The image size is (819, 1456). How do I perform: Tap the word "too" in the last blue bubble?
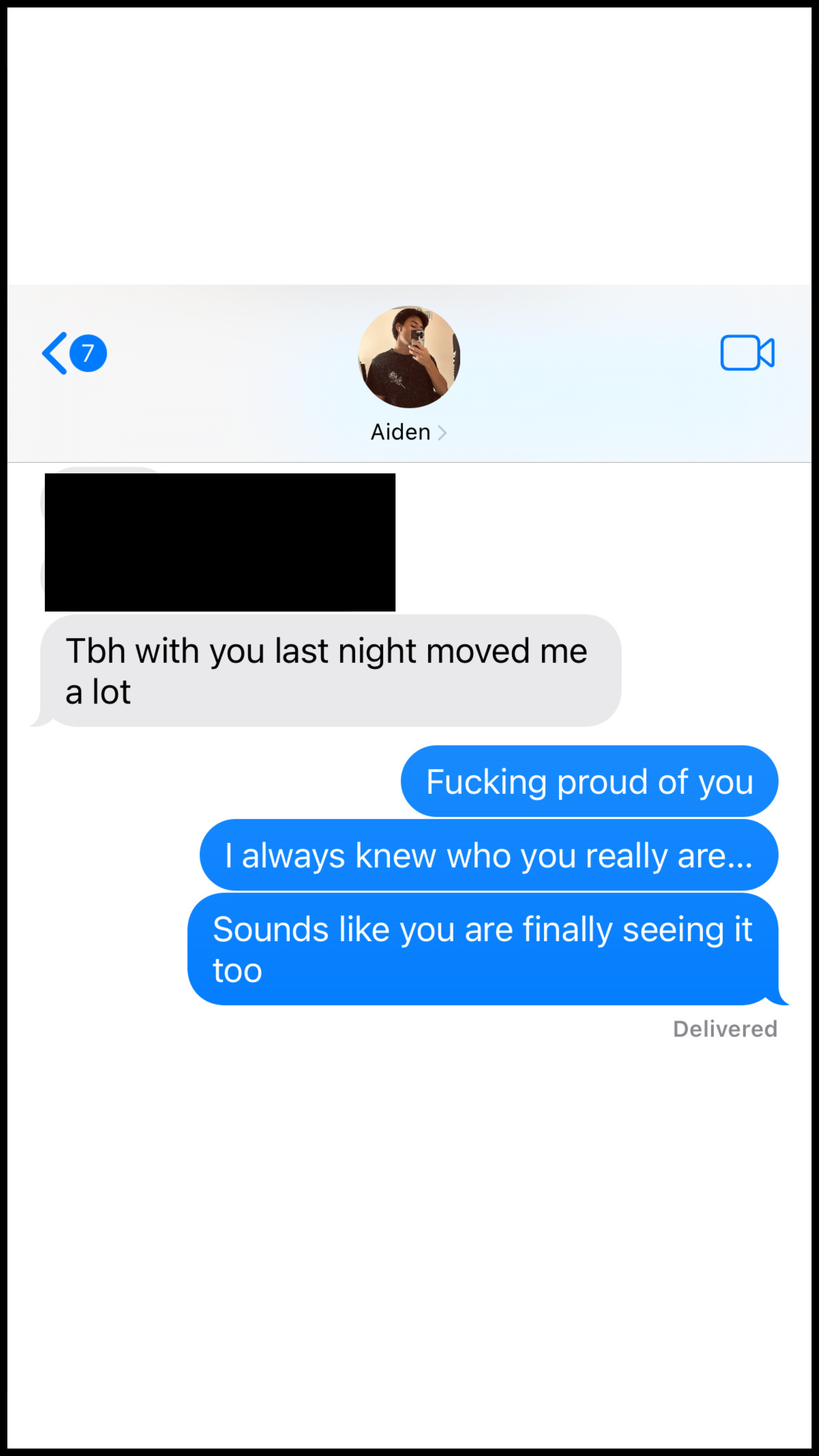point(237,970)
